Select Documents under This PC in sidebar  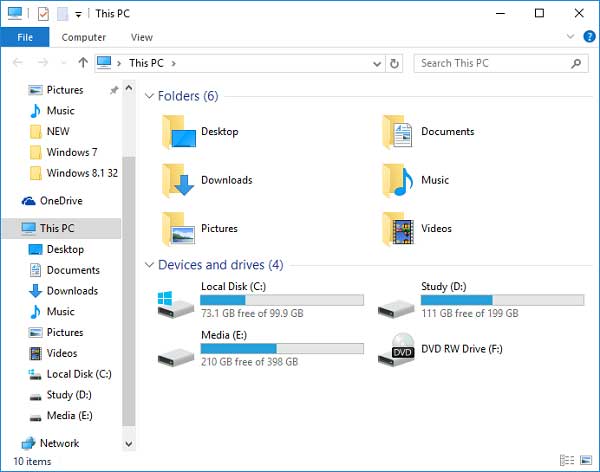click(73, 270)
